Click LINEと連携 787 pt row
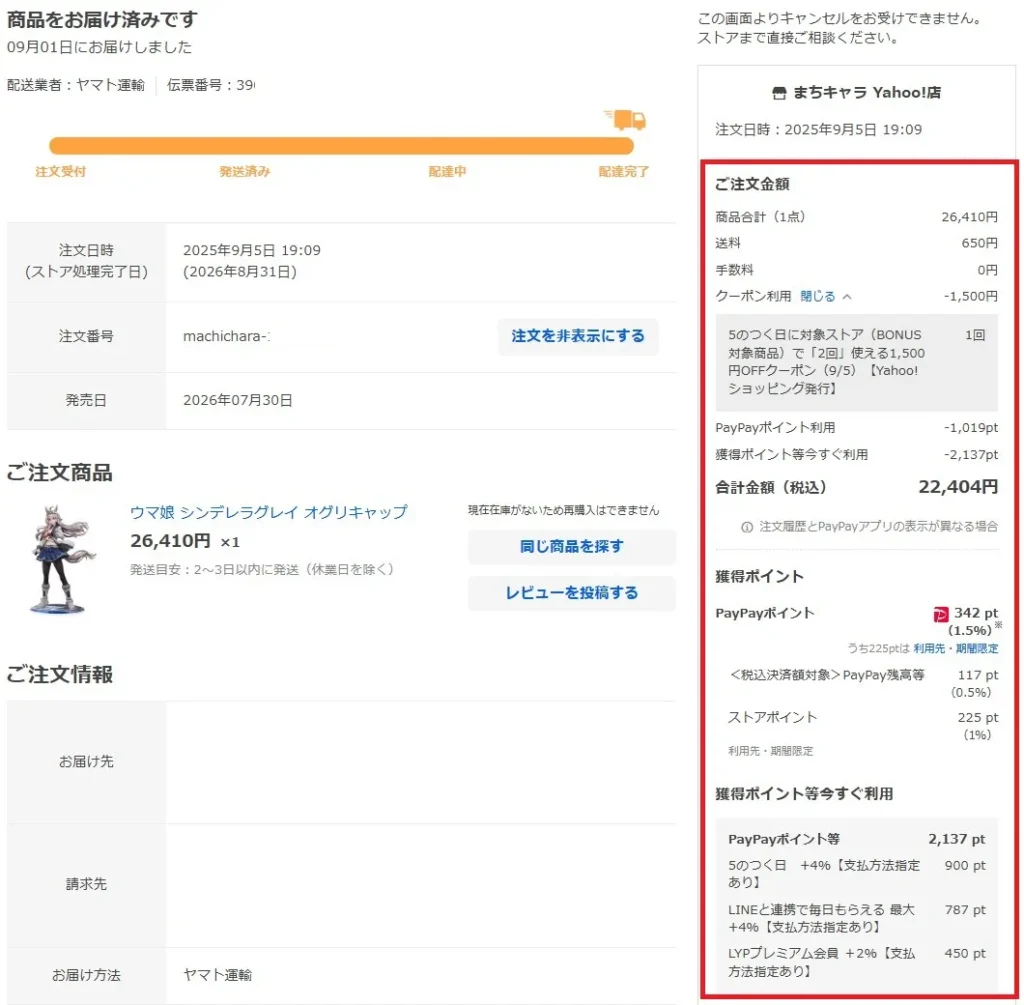 pyautogui.click(x=856, y=918)
